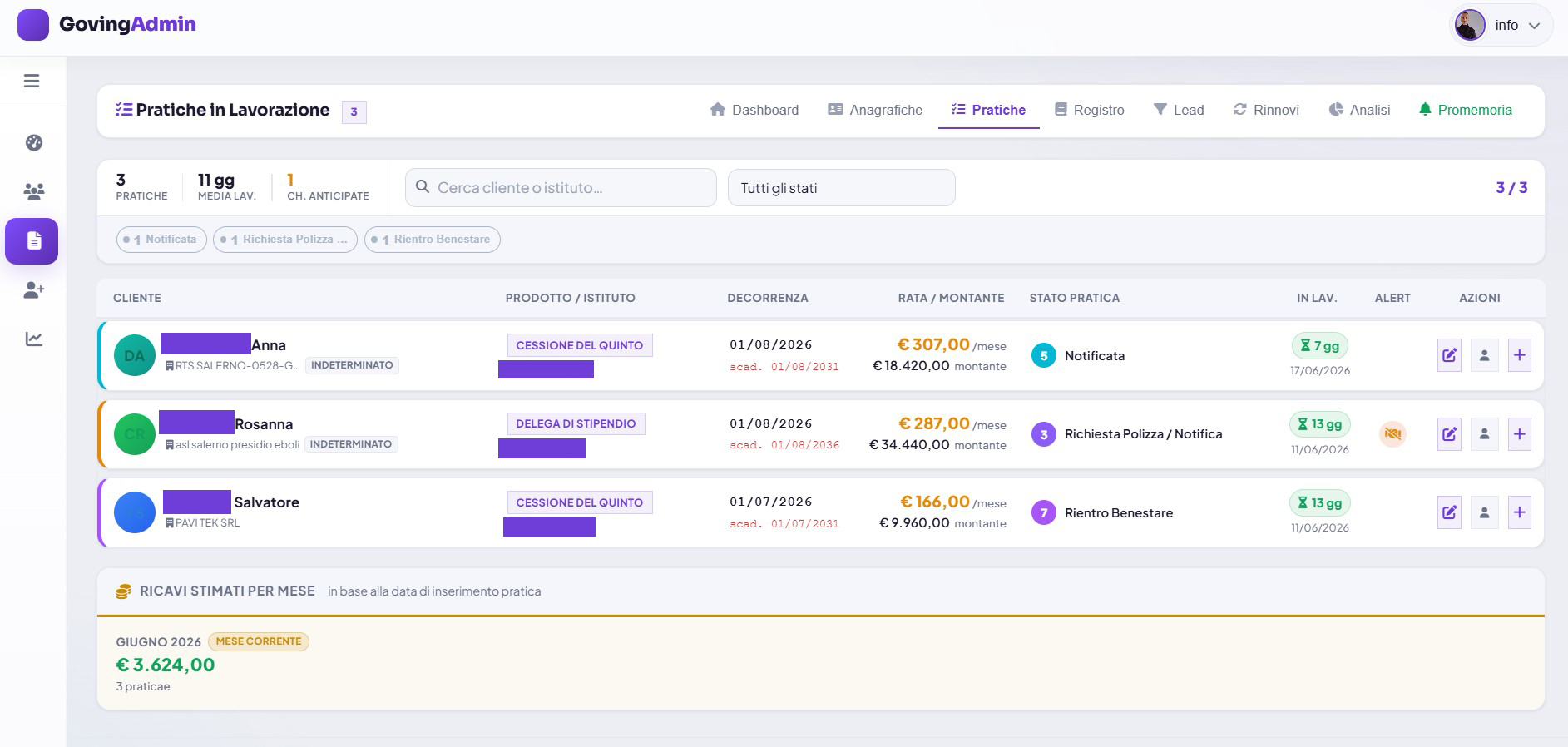Screen dimensions: 1568x747
Task: Switch to the Analisi tab
Action: 1360,110
